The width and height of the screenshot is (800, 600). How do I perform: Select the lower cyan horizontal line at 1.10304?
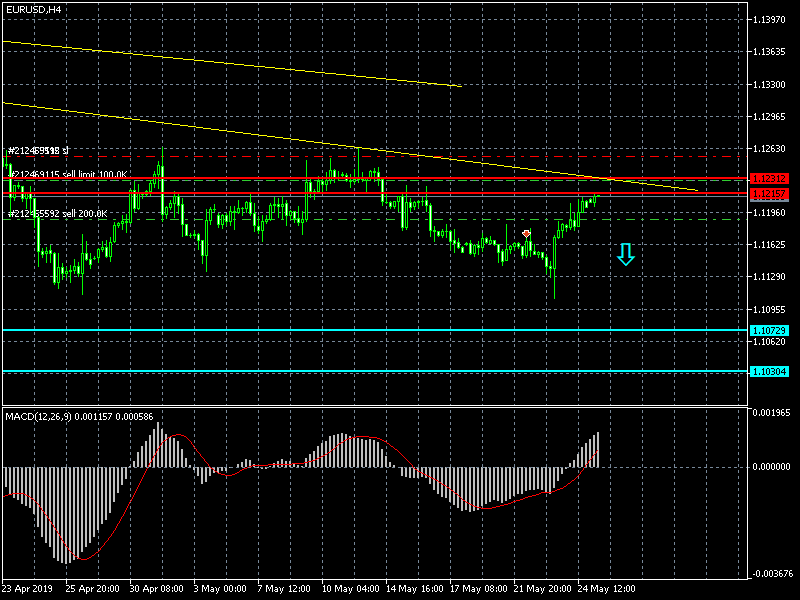[375, 371]
